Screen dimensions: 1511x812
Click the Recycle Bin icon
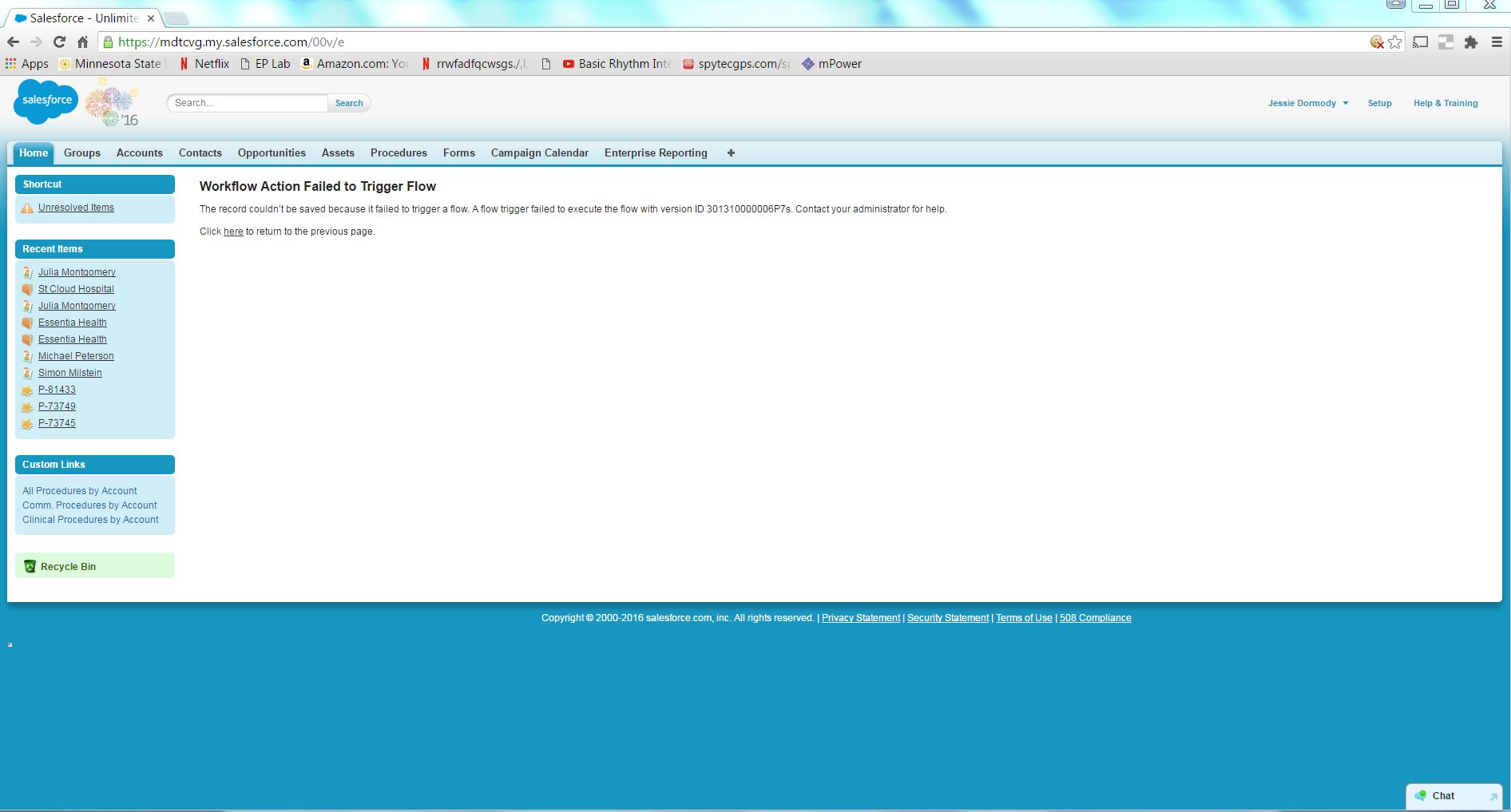30,566
